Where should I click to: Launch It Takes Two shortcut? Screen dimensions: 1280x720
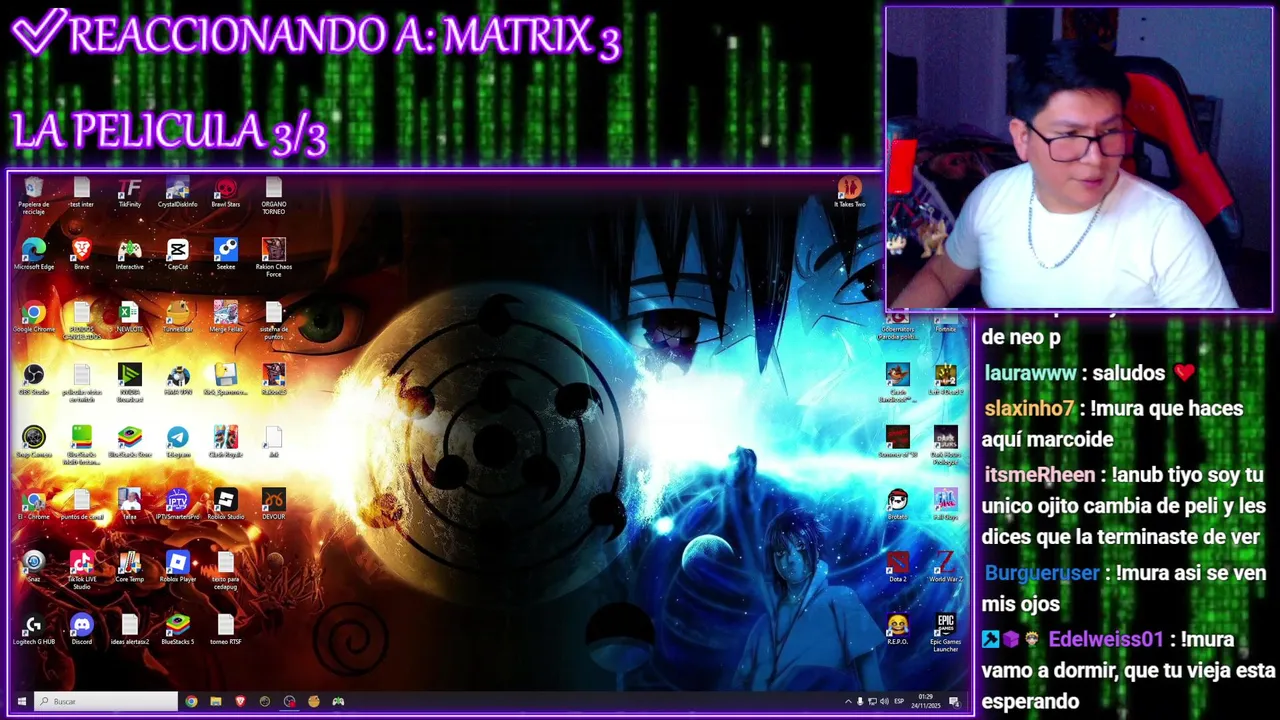(849, 193)
